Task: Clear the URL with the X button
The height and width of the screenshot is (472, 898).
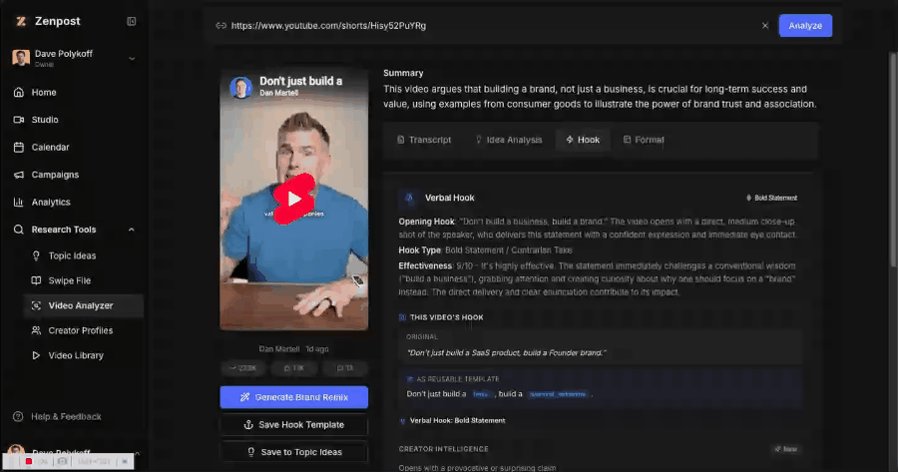Action: tap(765, 26)
